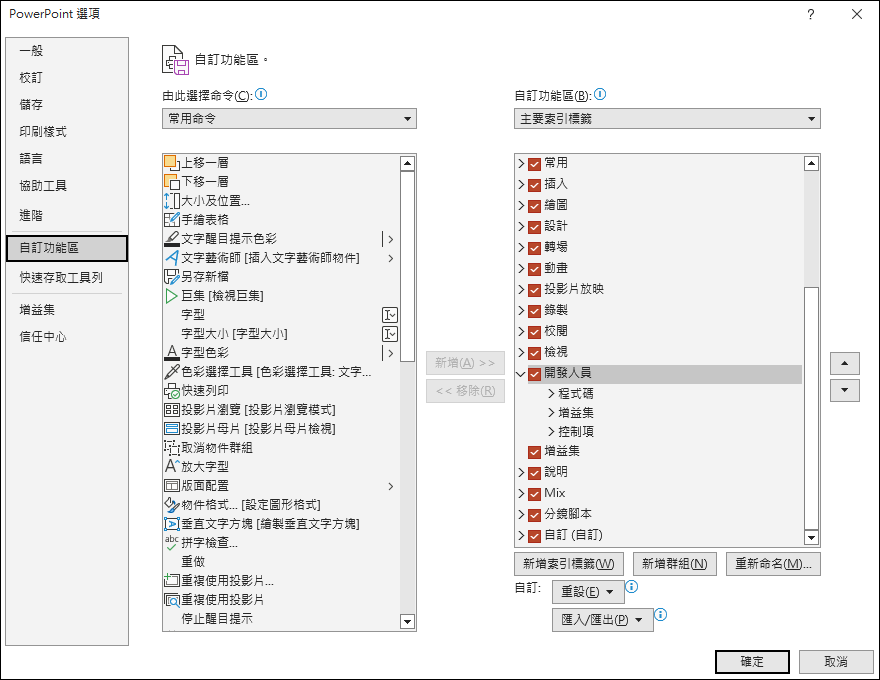Click the ribbon tabs list scrollbar thumb
880x680 pixels.
[811, 408]
